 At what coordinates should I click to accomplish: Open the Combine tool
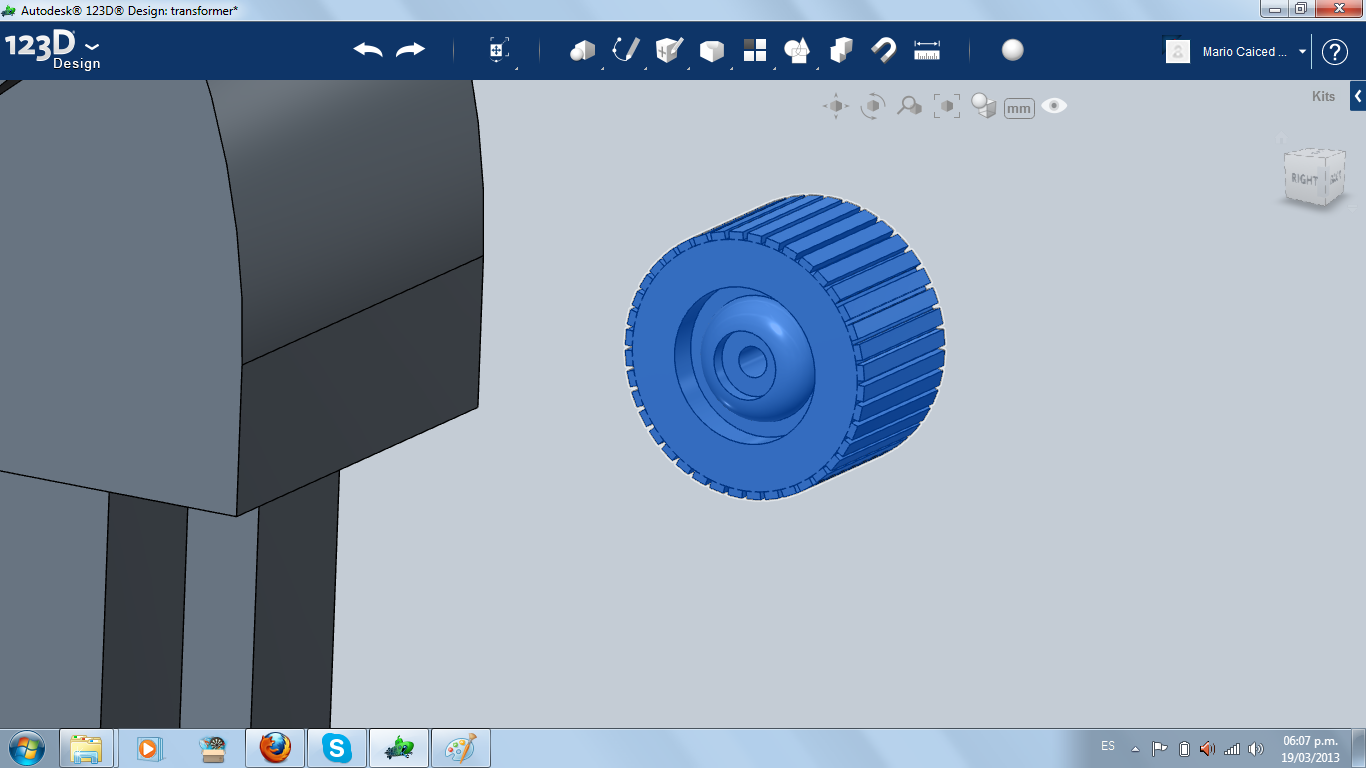point(841,50)
